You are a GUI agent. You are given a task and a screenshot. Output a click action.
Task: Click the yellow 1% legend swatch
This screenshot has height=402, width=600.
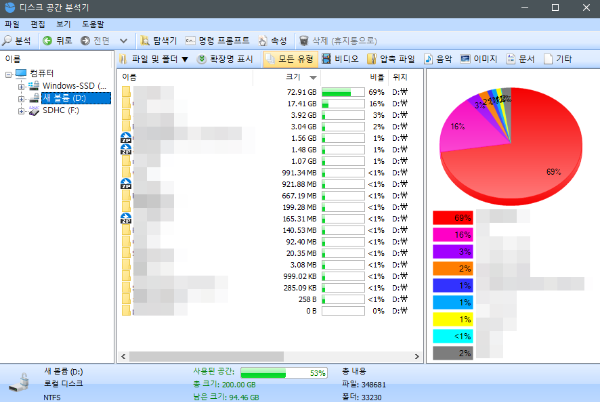coord(453,319)
